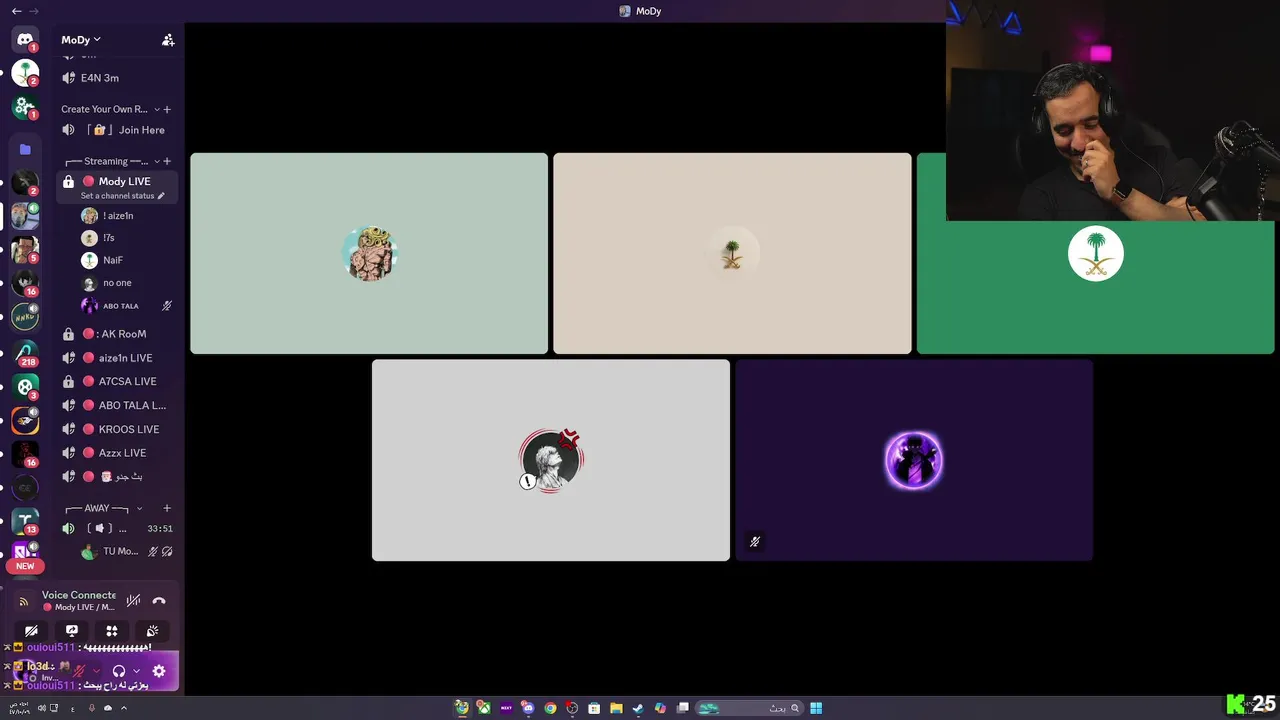Select the NNKU server icon

coord(25,317)
